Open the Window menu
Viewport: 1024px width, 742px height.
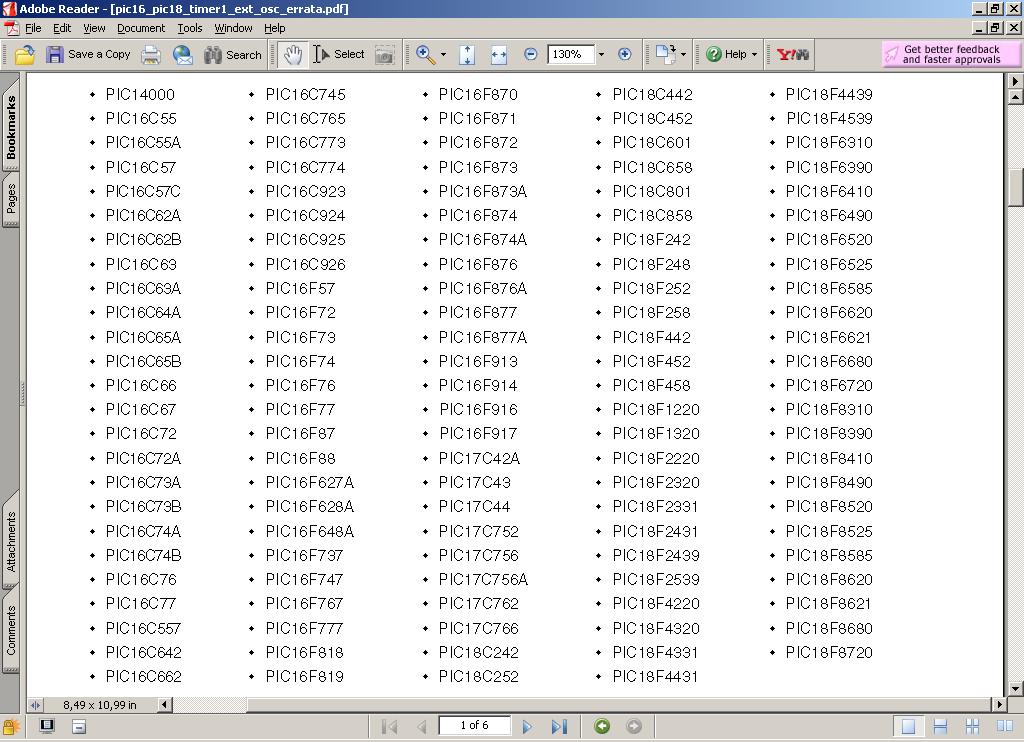coord(233,28)
